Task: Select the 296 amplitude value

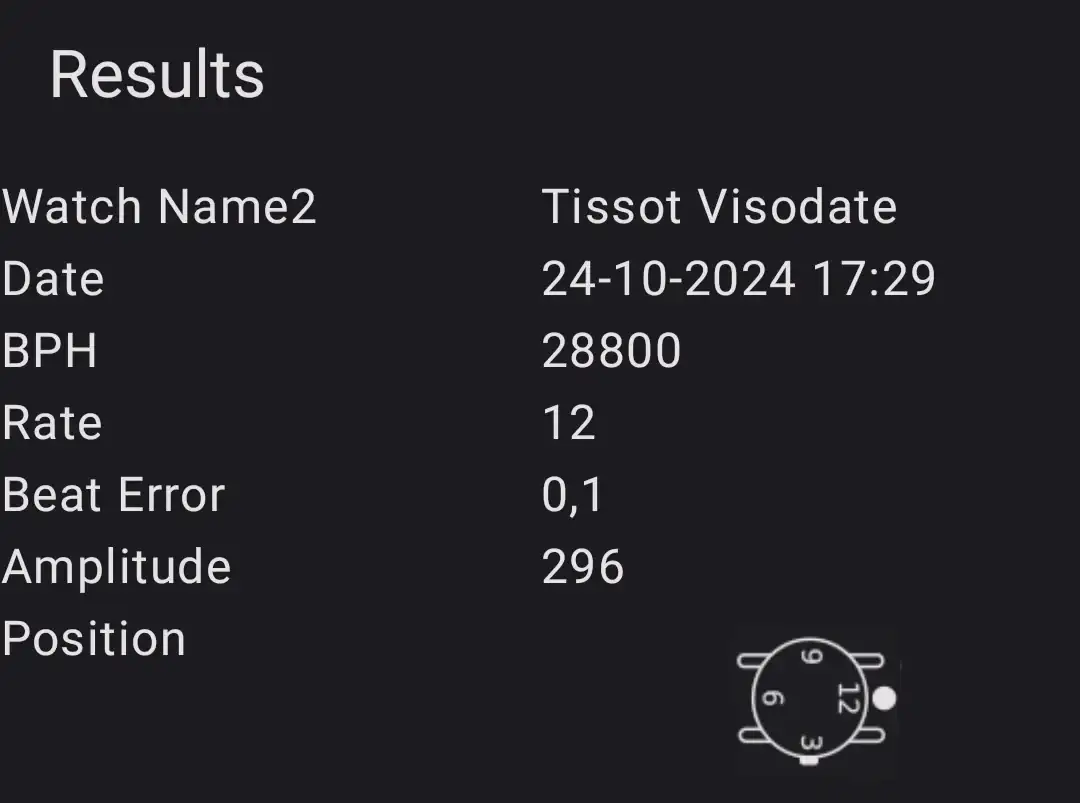Action: pyautogui.click(x=583, y=567)
